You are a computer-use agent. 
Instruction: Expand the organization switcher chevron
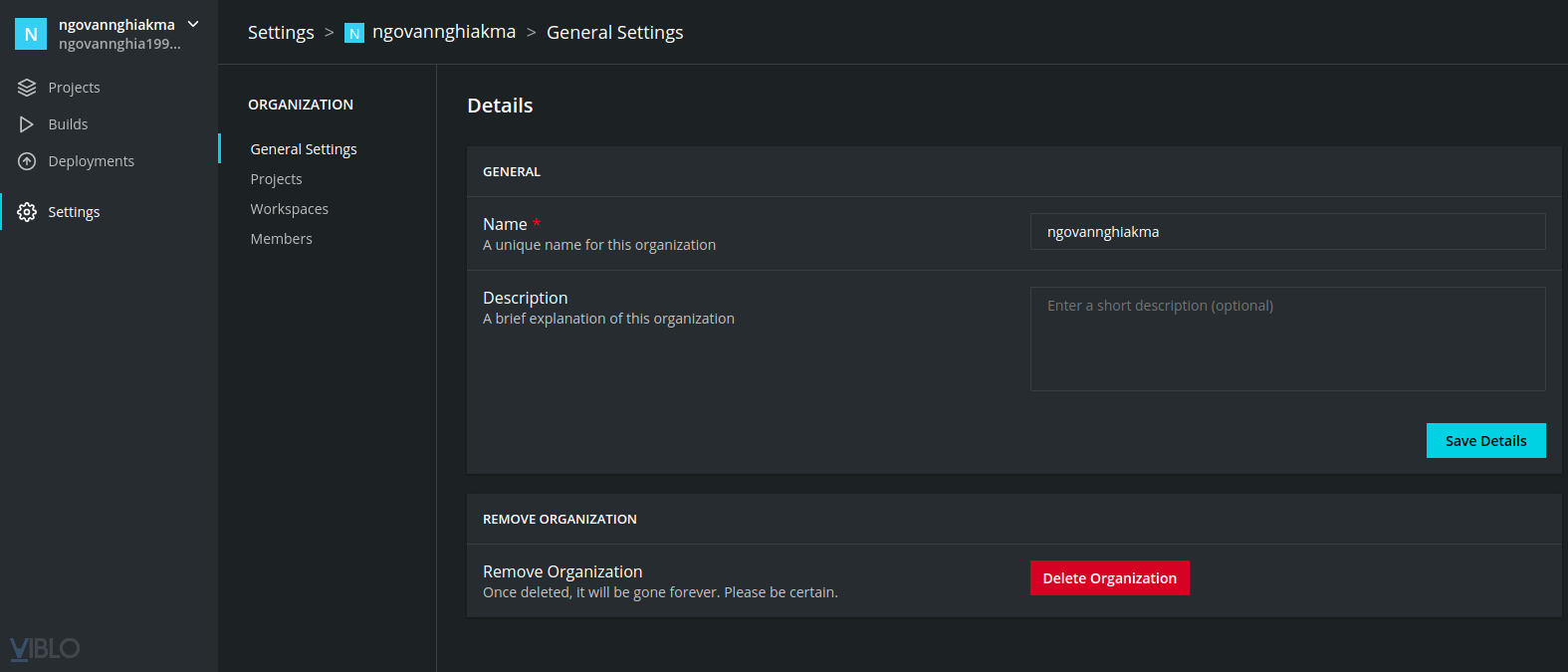(x=193, y=24)
